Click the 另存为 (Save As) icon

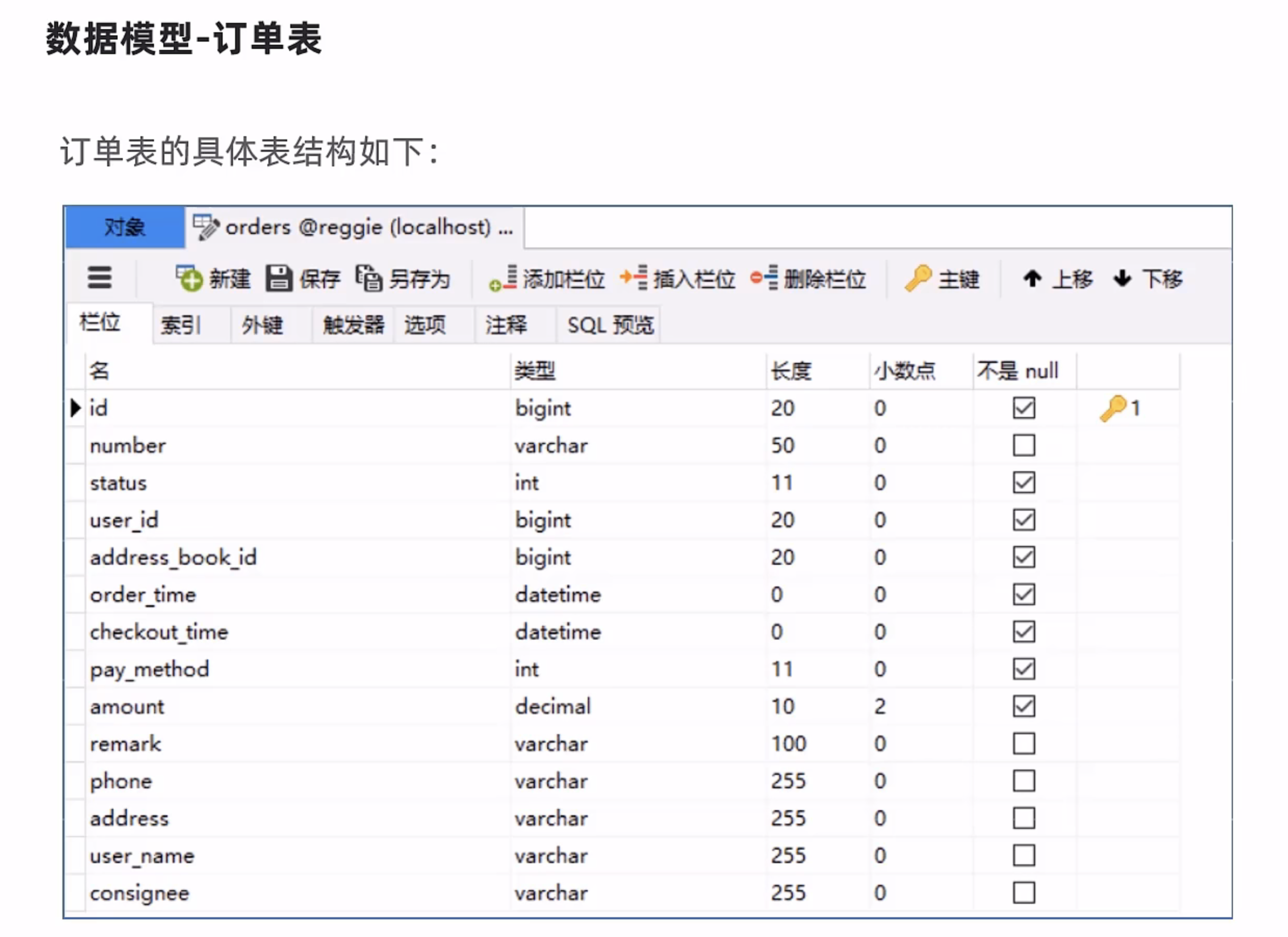pyautogui.click(x=369, y=279)
